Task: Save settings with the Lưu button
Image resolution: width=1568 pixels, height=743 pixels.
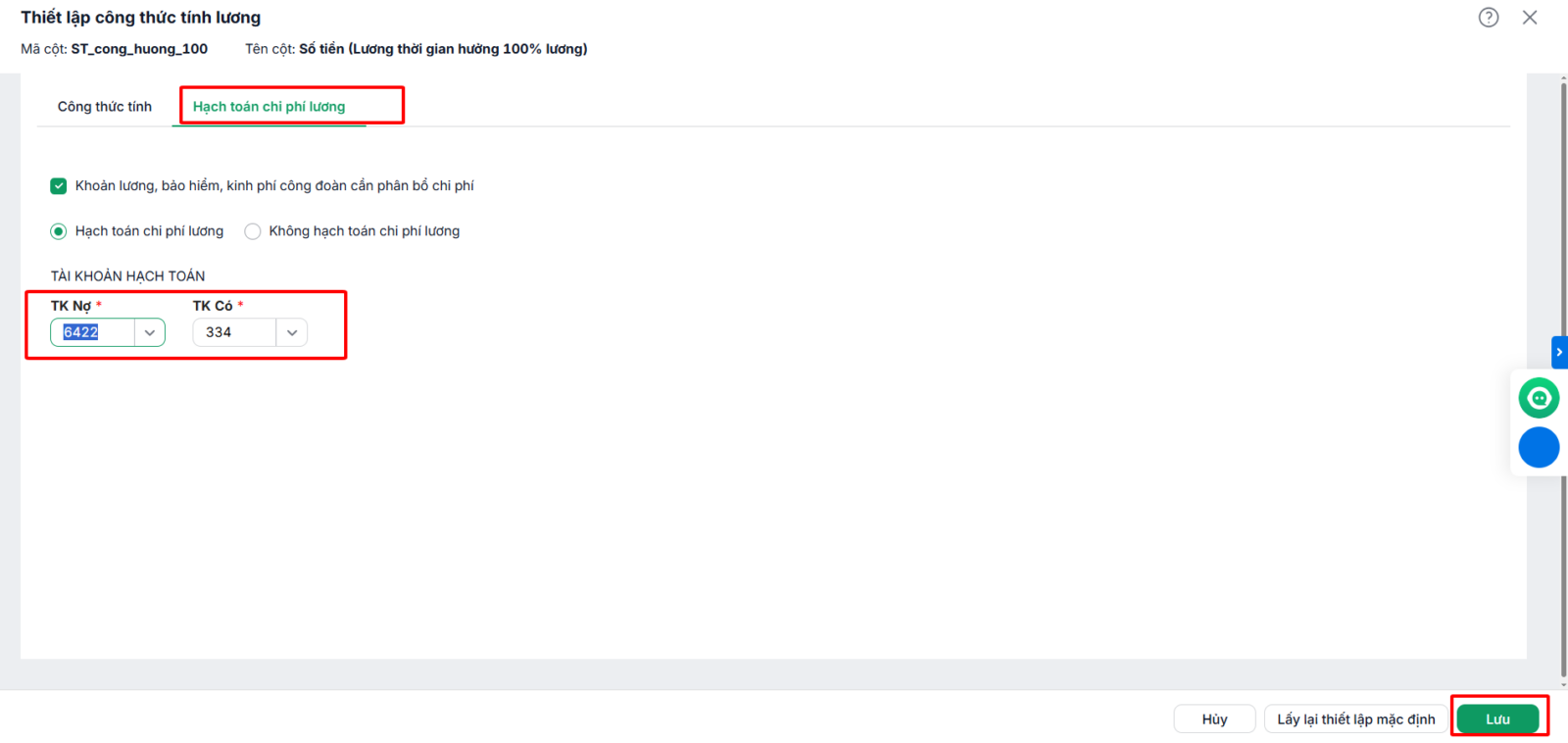Action: 1497,719
